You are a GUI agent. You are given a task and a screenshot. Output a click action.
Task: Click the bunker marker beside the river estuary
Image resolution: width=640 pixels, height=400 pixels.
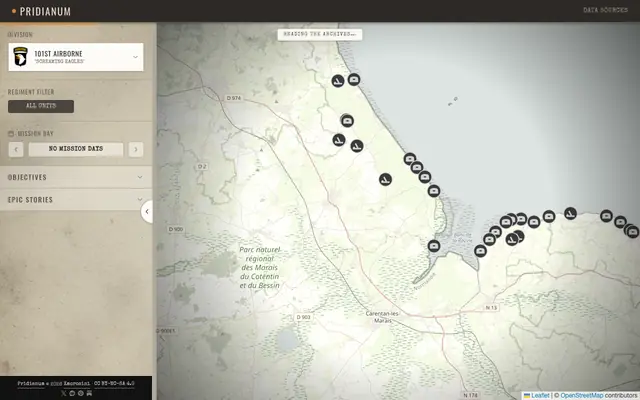point(434,246)
